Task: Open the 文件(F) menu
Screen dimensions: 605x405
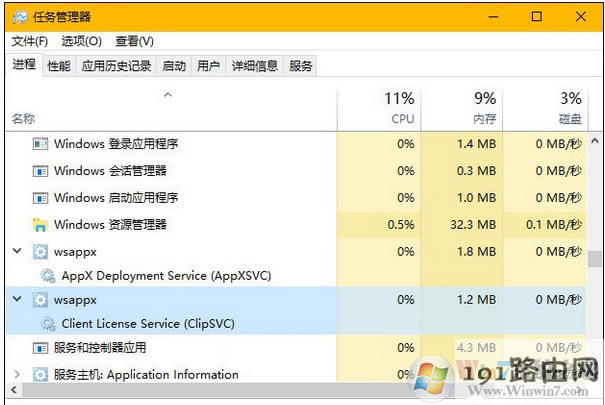Action: [x=29, y=41]
